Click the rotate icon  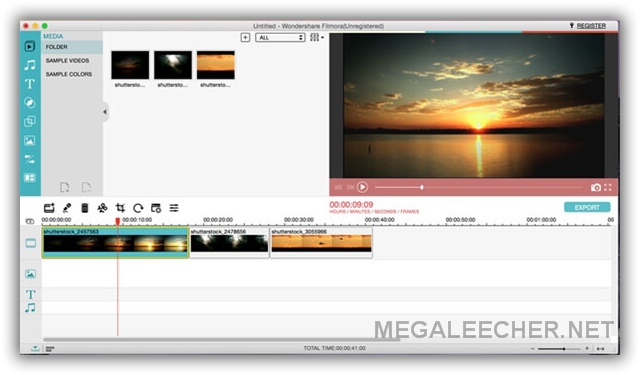138,208
